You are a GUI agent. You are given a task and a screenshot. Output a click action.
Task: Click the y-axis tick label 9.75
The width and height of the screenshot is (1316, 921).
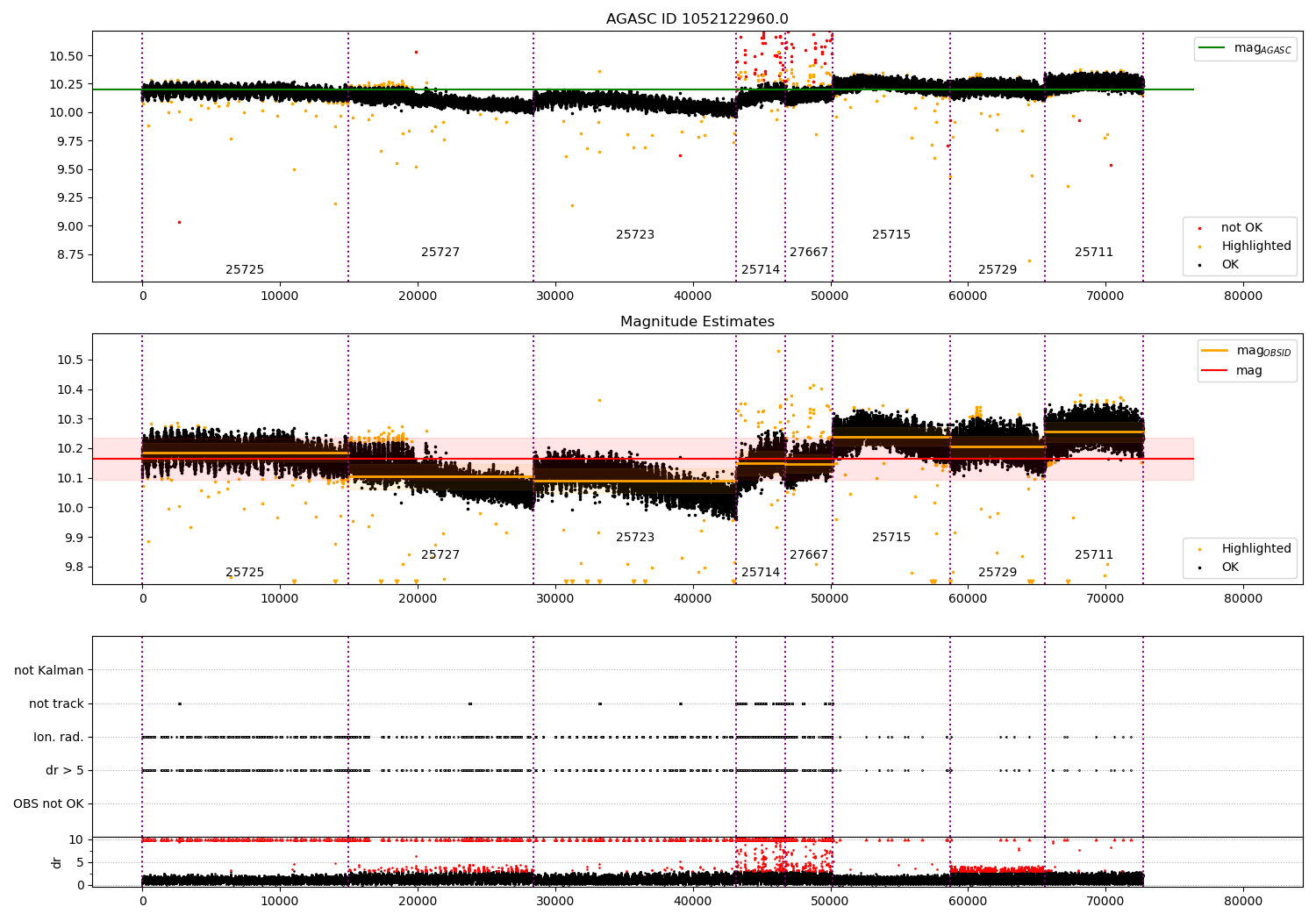(70, 141)
